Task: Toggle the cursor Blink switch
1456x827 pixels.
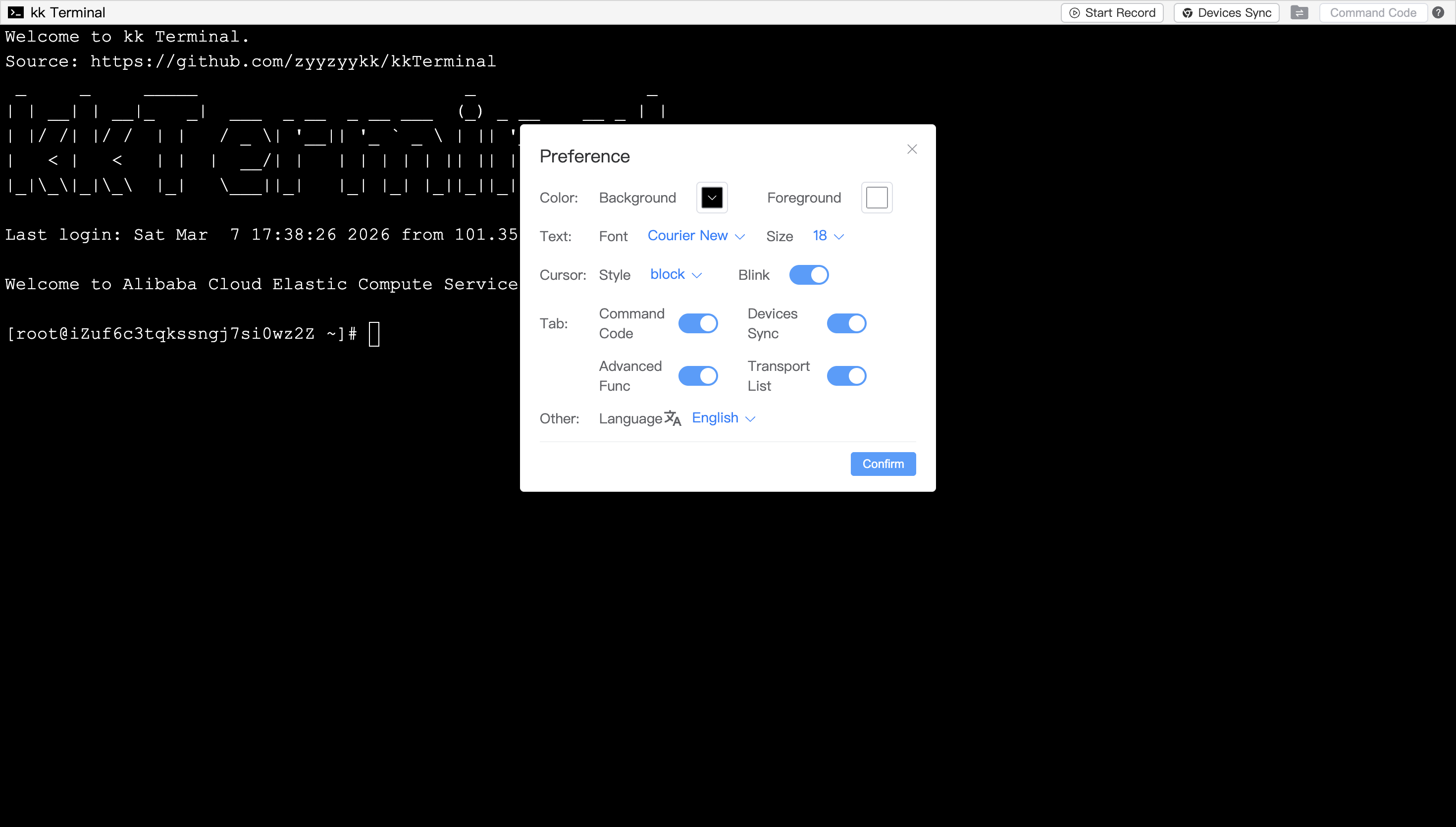Action: tap(809, 275)
